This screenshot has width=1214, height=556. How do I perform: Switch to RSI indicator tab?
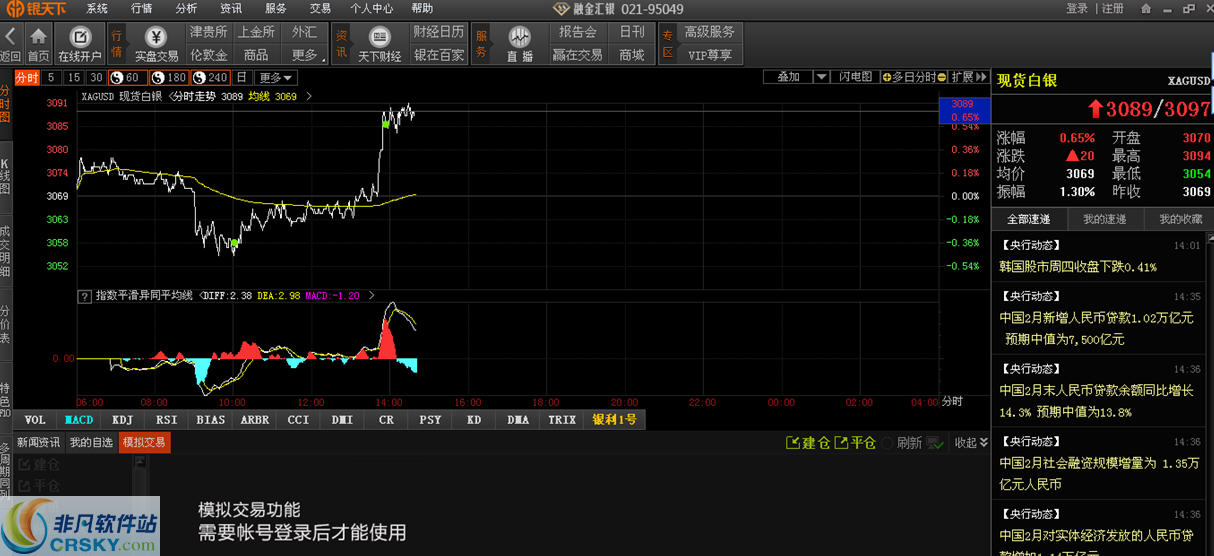(x=167, y=420)
